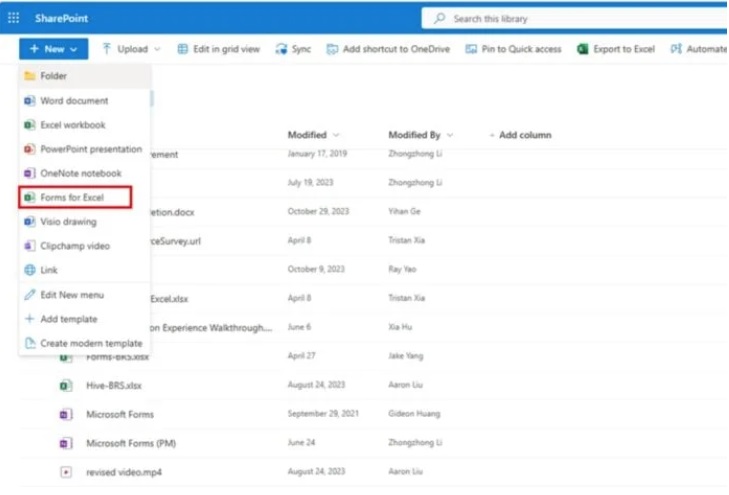Choose Export to Excel
The width and height of the screenshot is (729, 495).
pyautogui.click(x=624, y=49)
